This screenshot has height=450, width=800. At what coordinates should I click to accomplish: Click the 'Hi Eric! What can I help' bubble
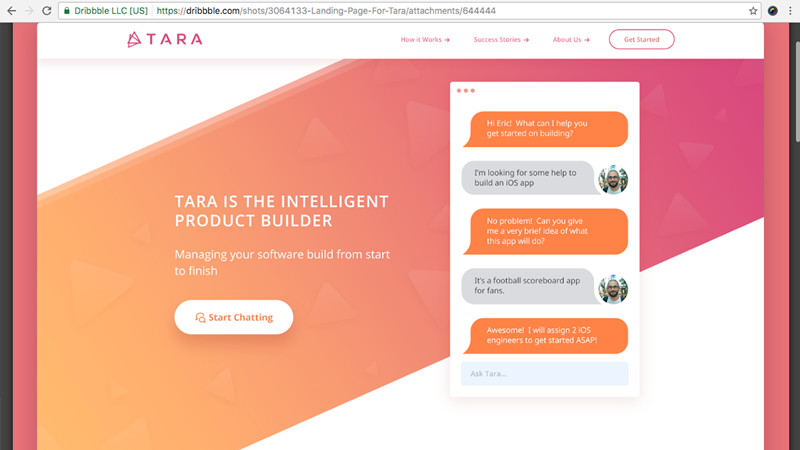point(545,129)
